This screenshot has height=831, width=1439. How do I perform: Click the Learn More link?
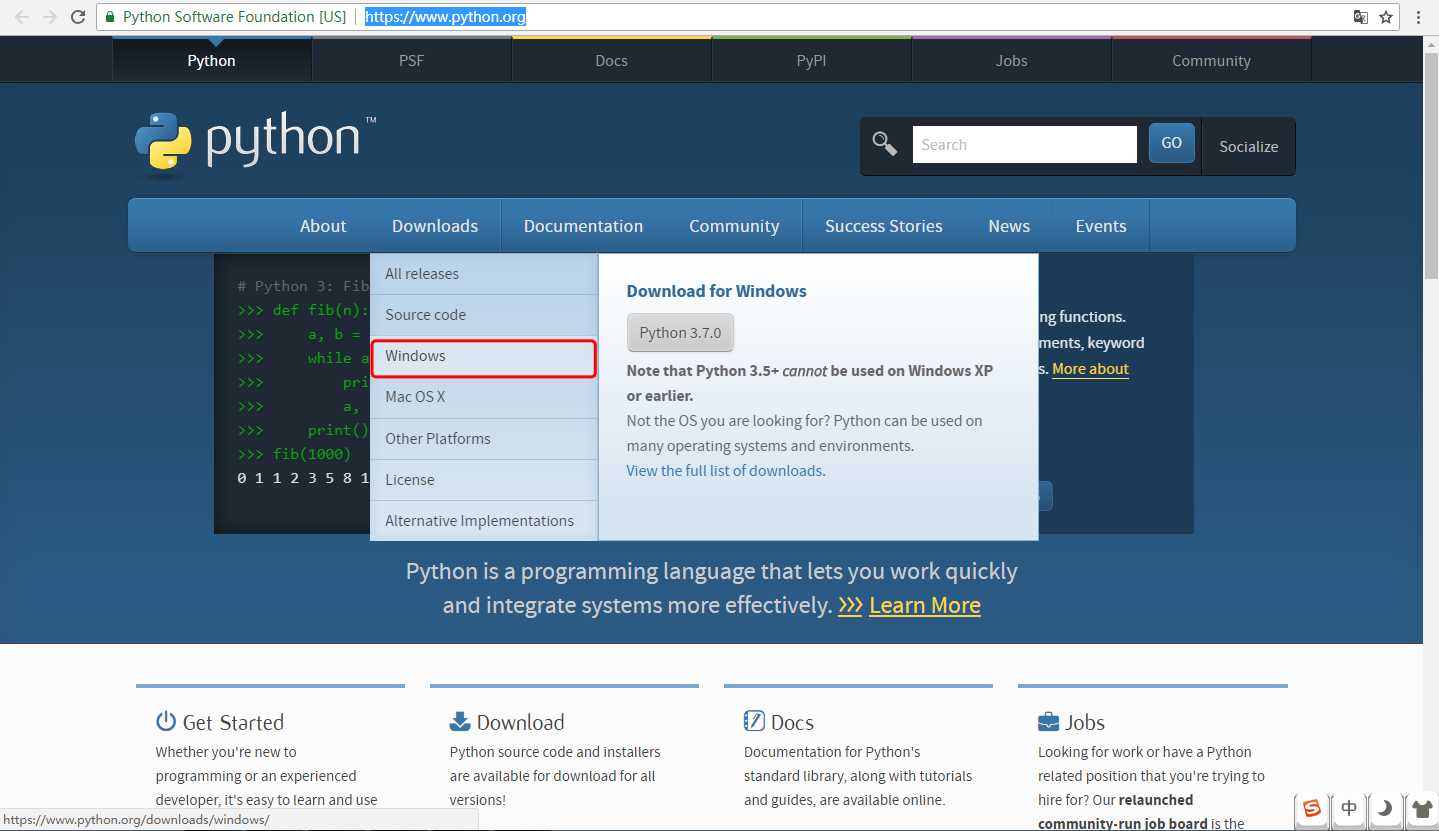(x=925, y=606)
